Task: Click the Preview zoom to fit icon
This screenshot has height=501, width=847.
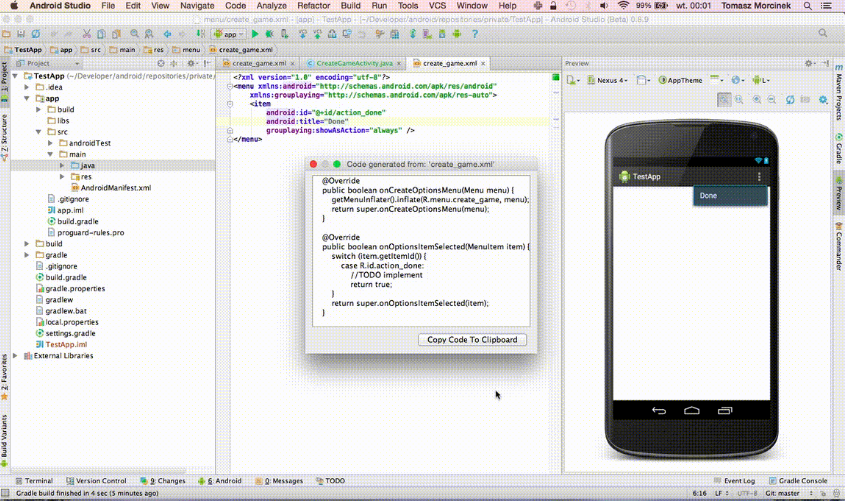Action: click(x=724, y=99)
